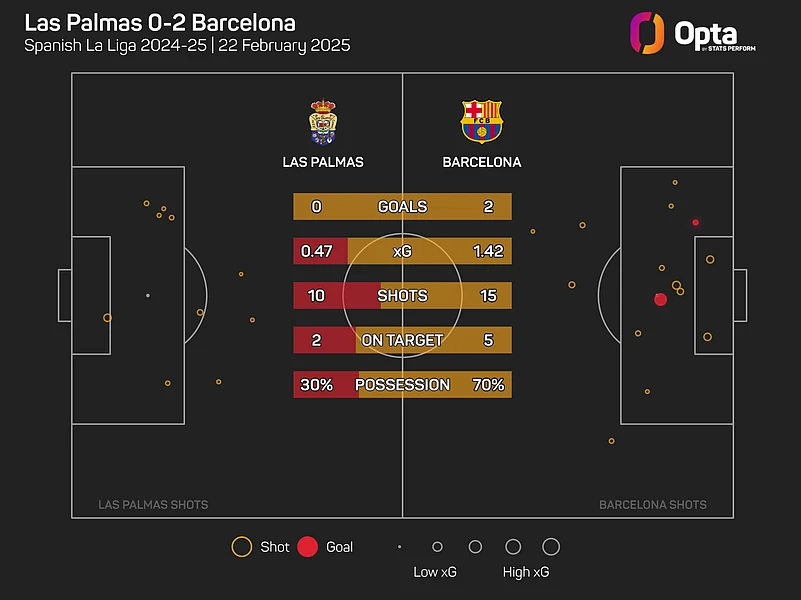This screenshot has width=801, height=600.
Task: Select the GOALS stat bar
Action: 402,207
